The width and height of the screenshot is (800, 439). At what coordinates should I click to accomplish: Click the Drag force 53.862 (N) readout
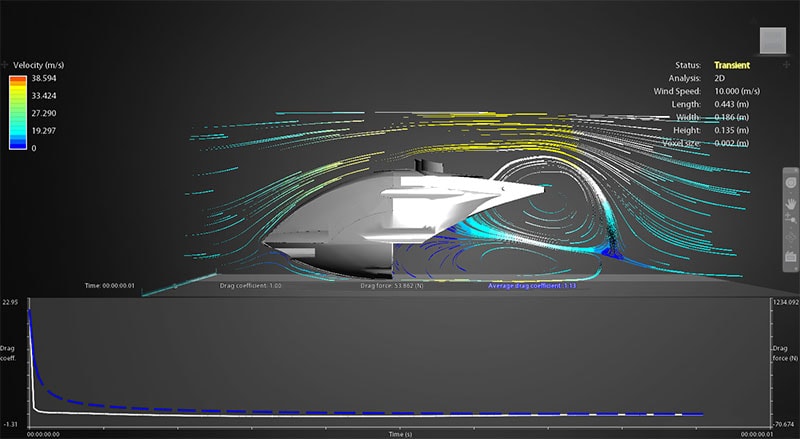(392, 286)
